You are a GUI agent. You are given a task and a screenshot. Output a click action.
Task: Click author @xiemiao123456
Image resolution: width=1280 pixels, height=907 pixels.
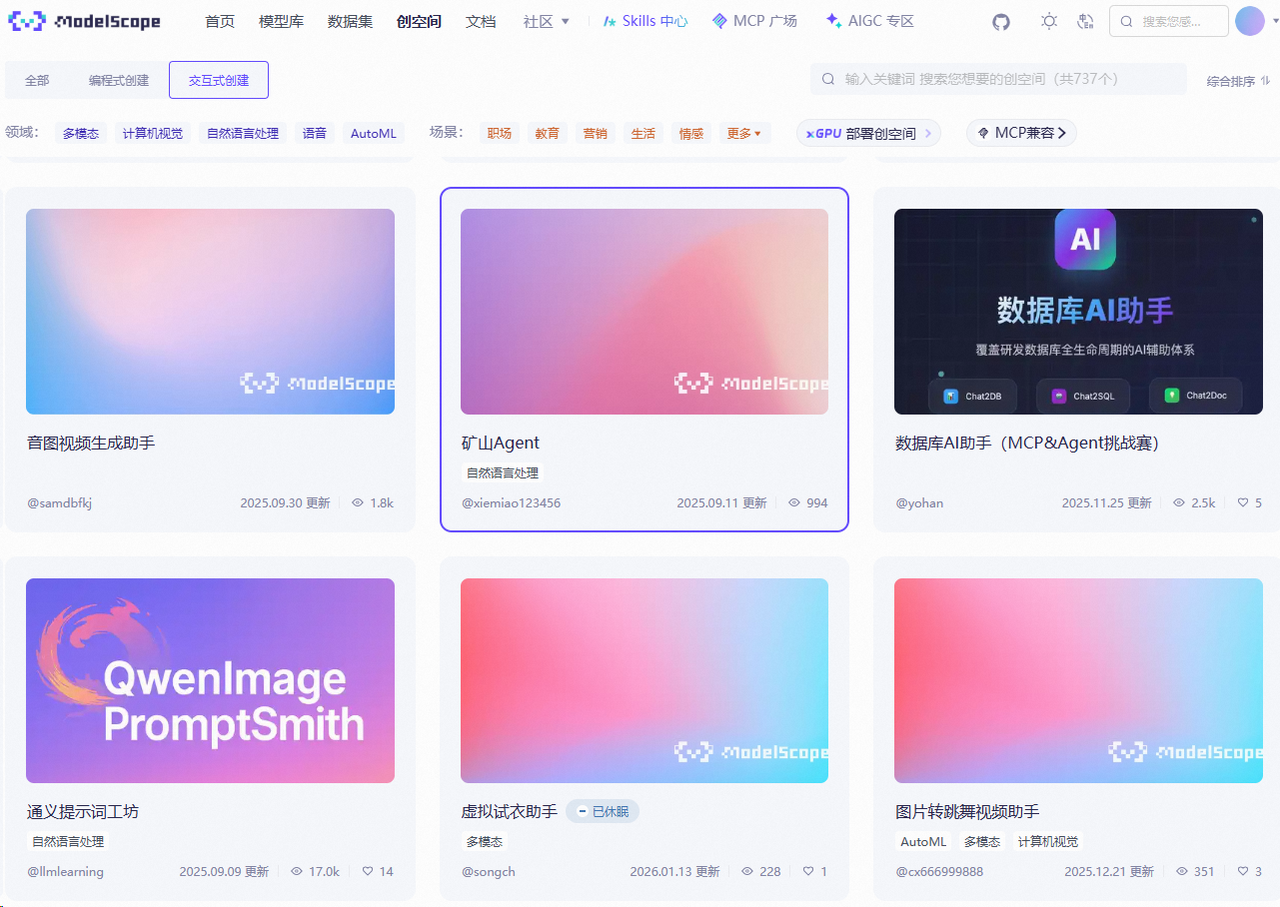pyautogui.click(x=511, y=503)
